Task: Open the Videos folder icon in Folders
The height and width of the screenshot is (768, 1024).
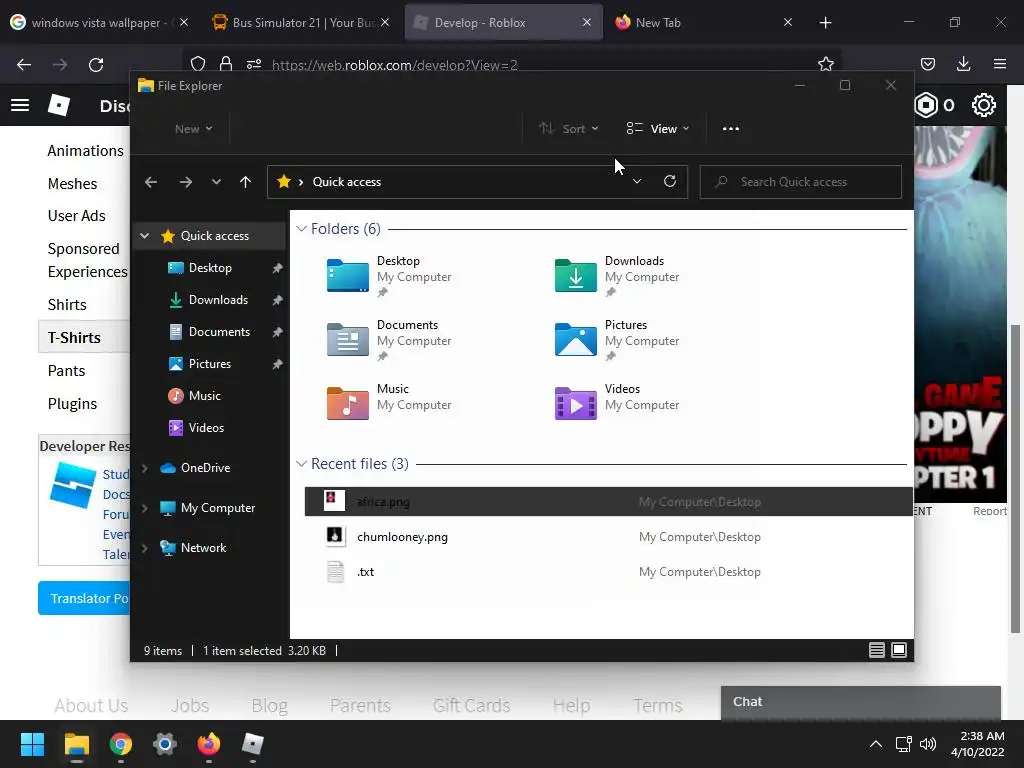Action: pos(575,403)
